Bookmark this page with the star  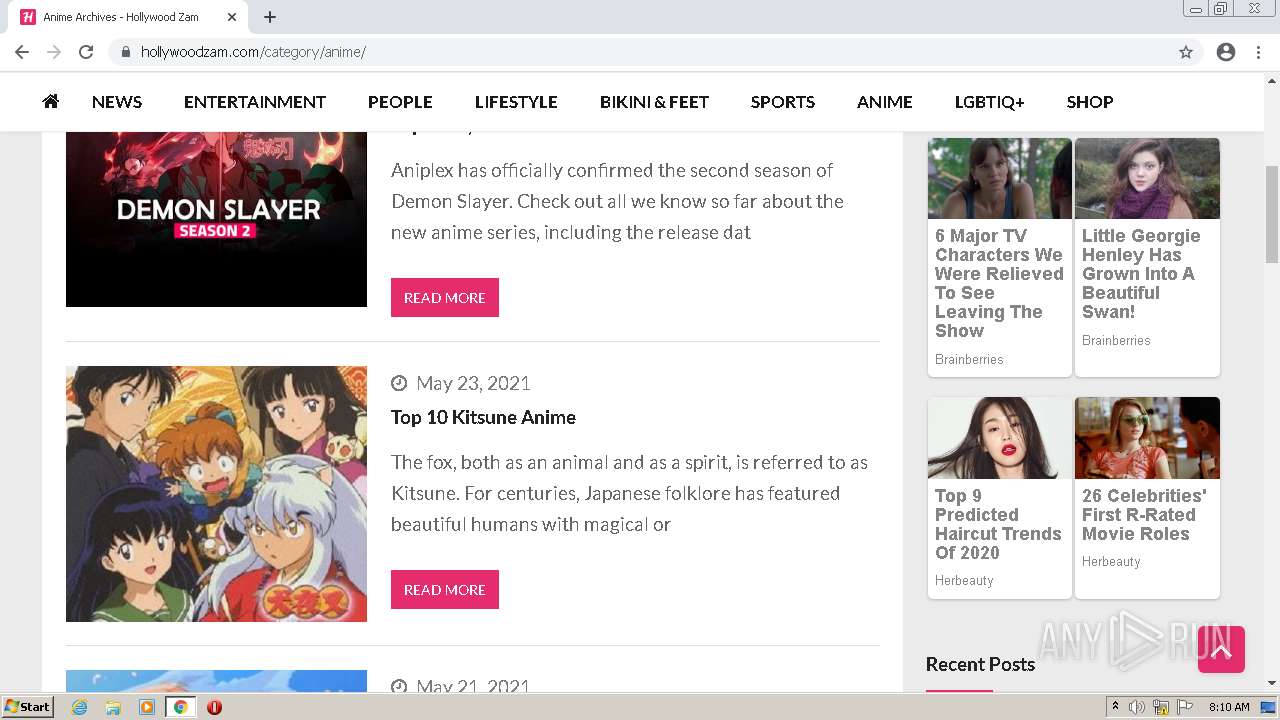1186,52
